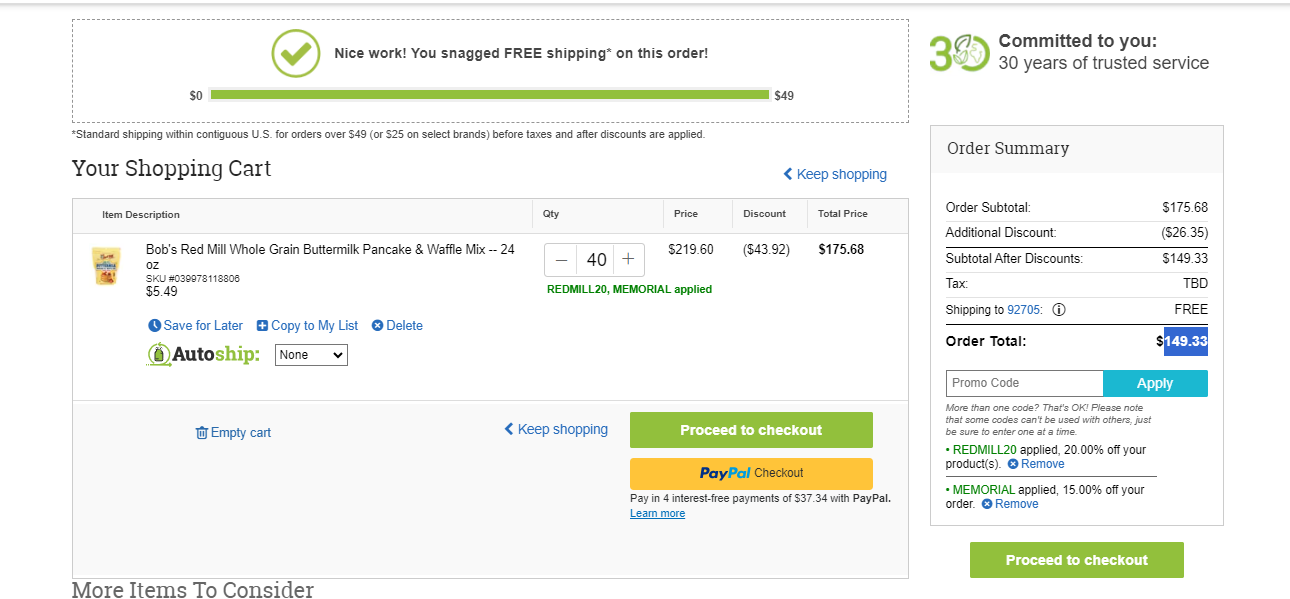The height and width of the screenshot is (599, 1290).
Task: Increase quantity with the plus button
Action: (x=628, y=260)
